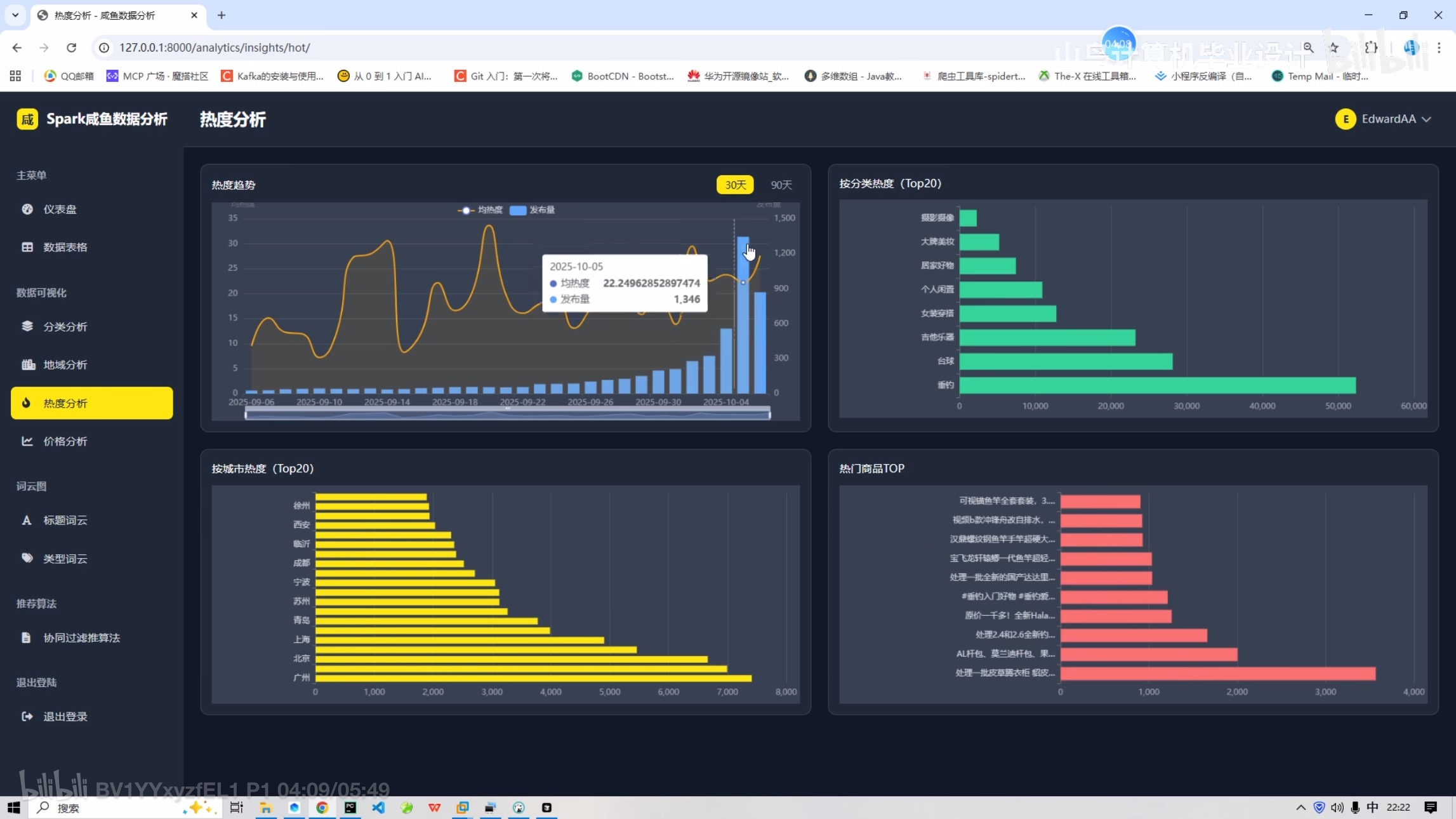Select the 30天 range button
The height and width of the screenshot is (819, 1456).
(x=735, y=185)
